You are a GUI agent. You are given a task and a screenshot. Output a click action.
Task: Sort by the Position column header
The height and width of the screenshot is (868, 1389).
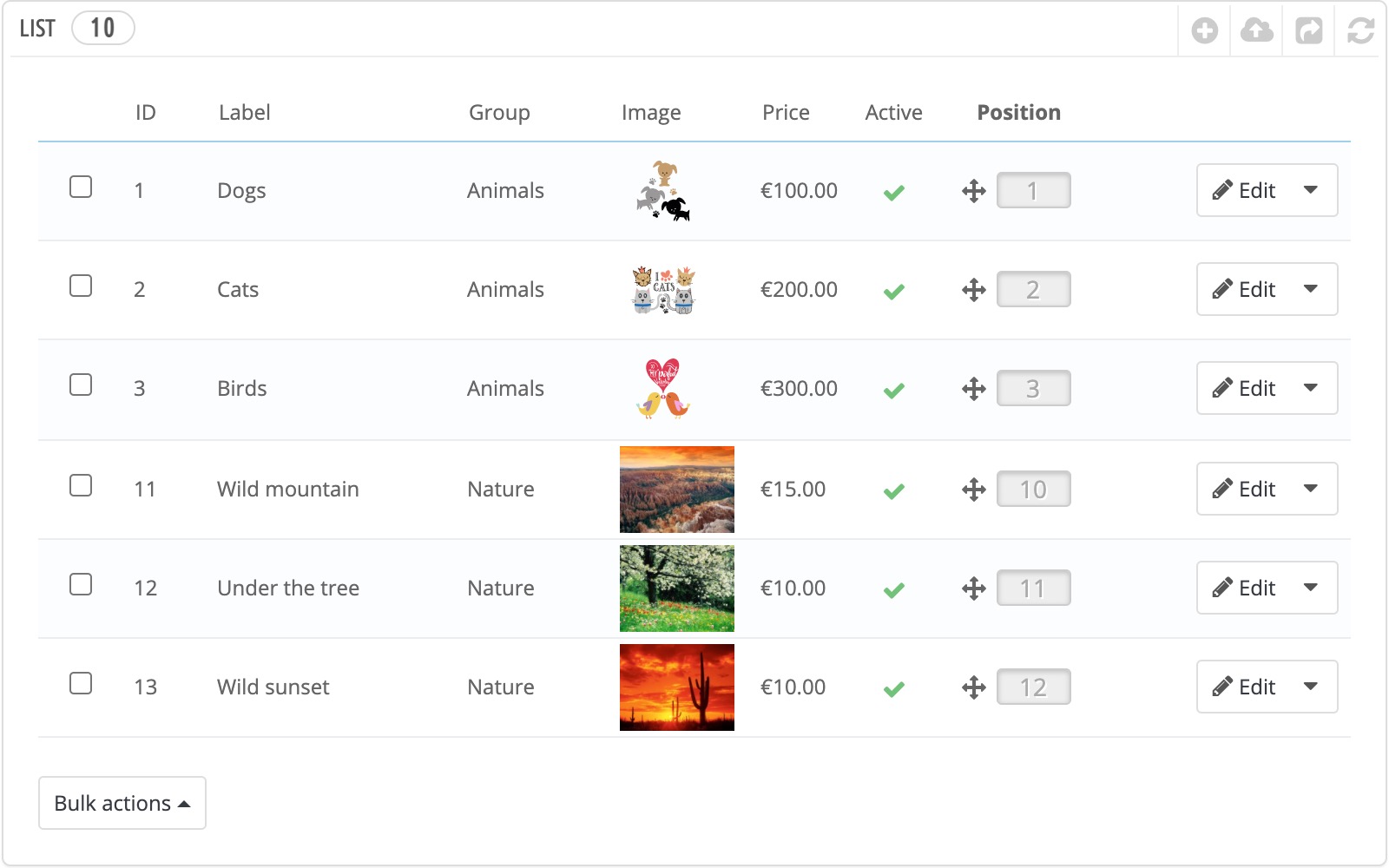point(1019,113)
